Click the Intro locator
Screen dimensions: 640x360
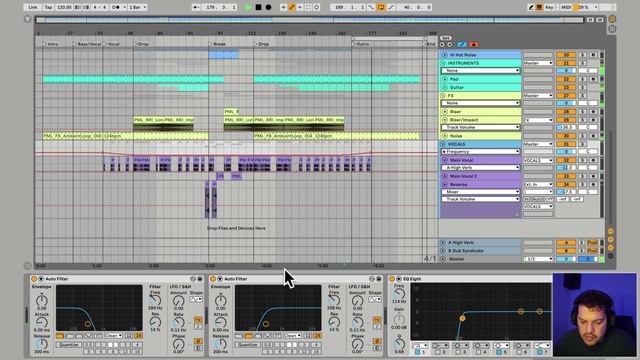click(51, 44)
